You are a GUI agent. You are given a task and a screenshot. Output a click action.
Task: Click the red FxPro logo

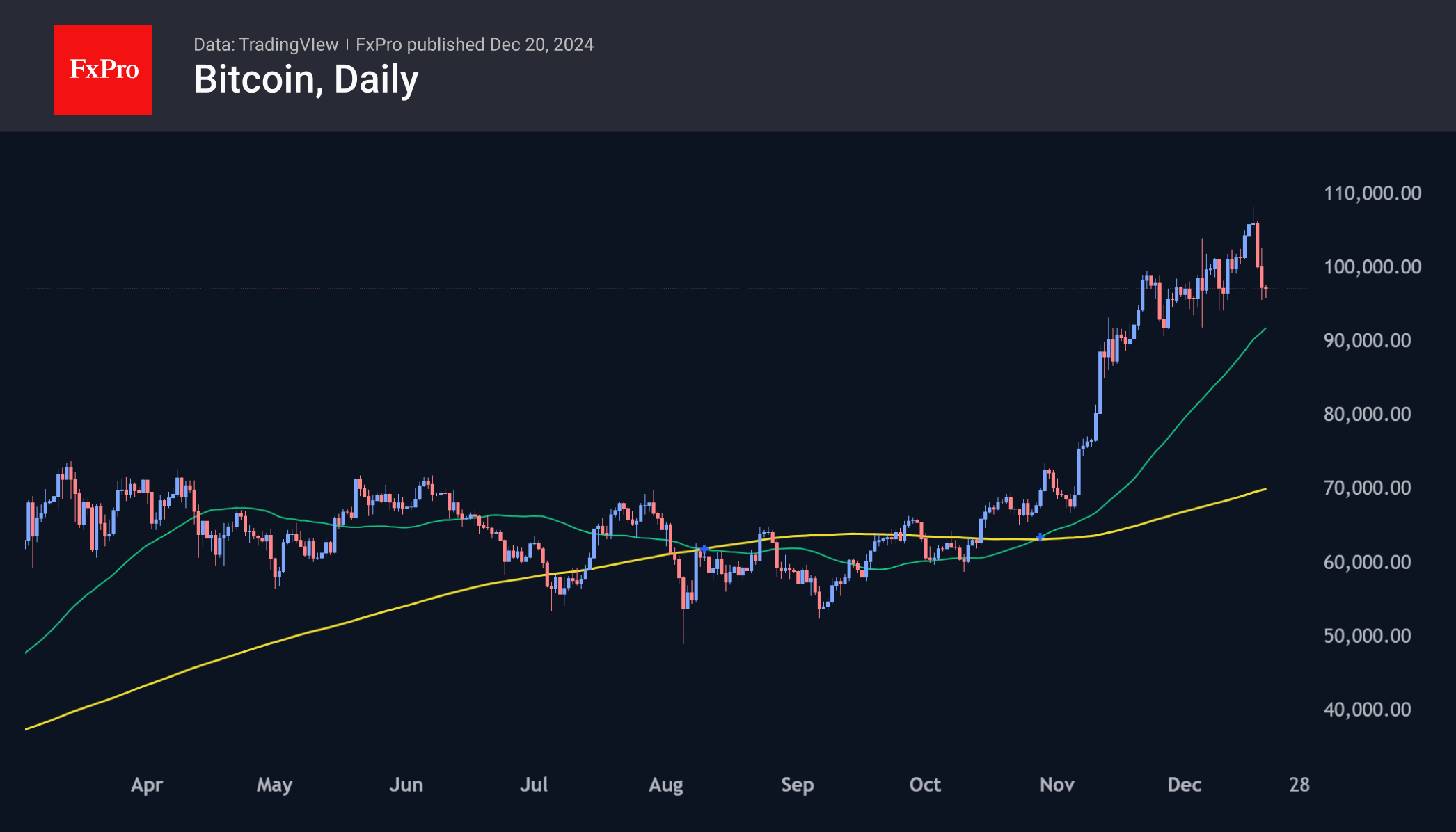(103, 70)
